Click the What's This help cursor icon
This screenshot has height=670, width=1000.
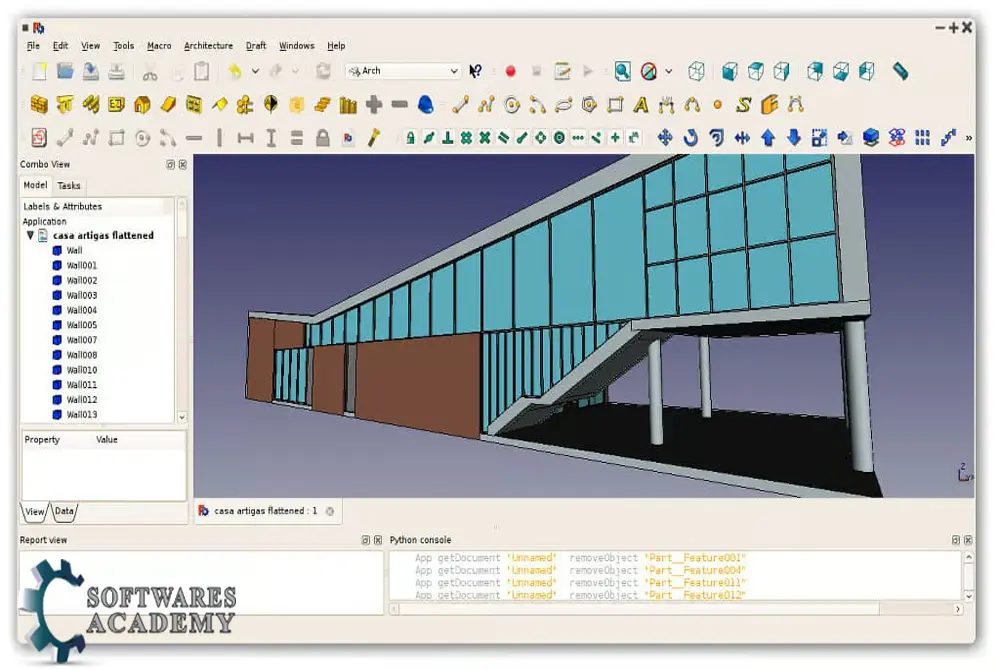pyautogui.click(x=475, y=71)
